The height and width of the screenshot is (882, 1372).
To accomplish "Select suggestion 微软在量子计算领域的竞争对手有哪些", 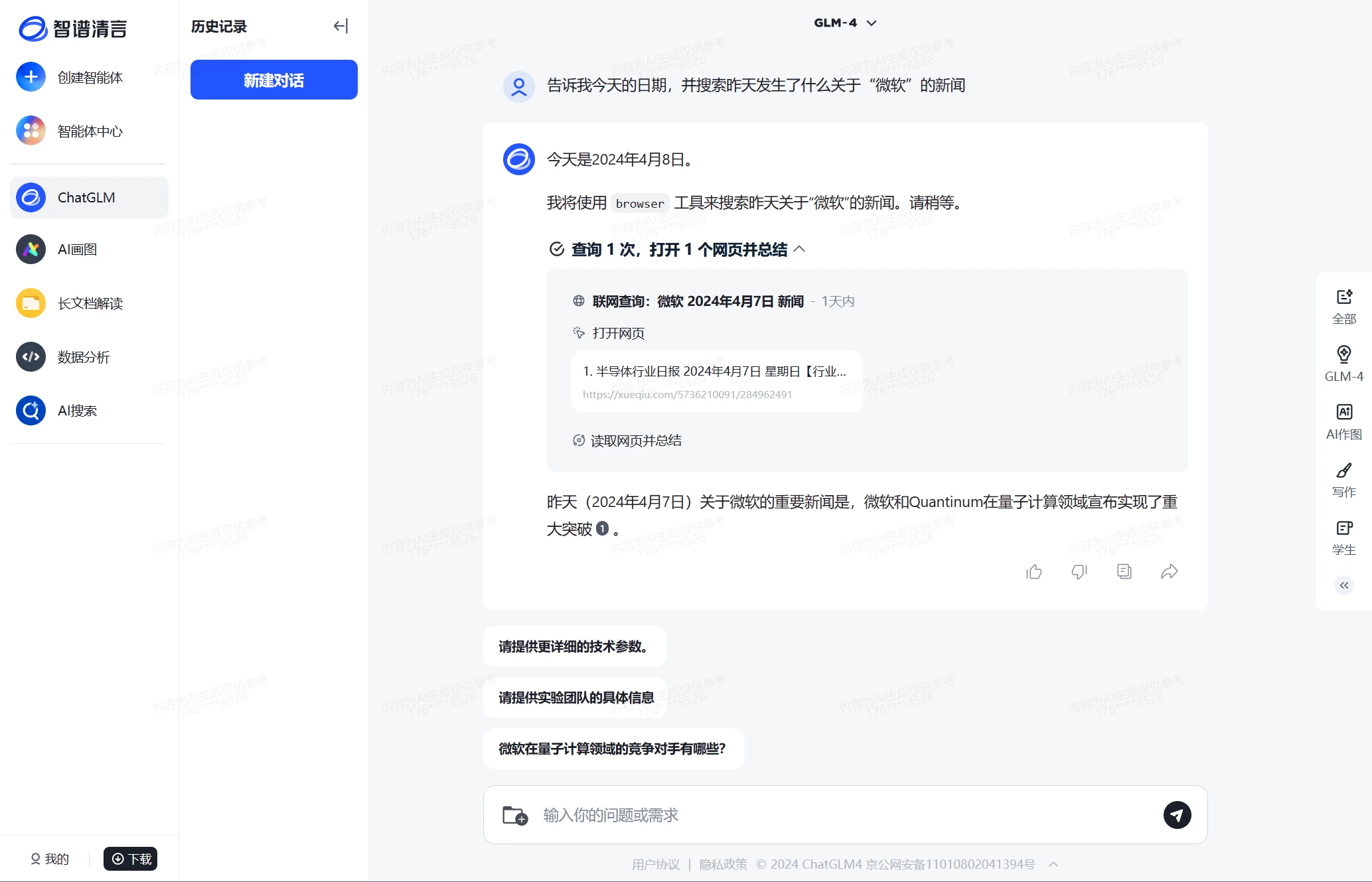I will (613, 749).
